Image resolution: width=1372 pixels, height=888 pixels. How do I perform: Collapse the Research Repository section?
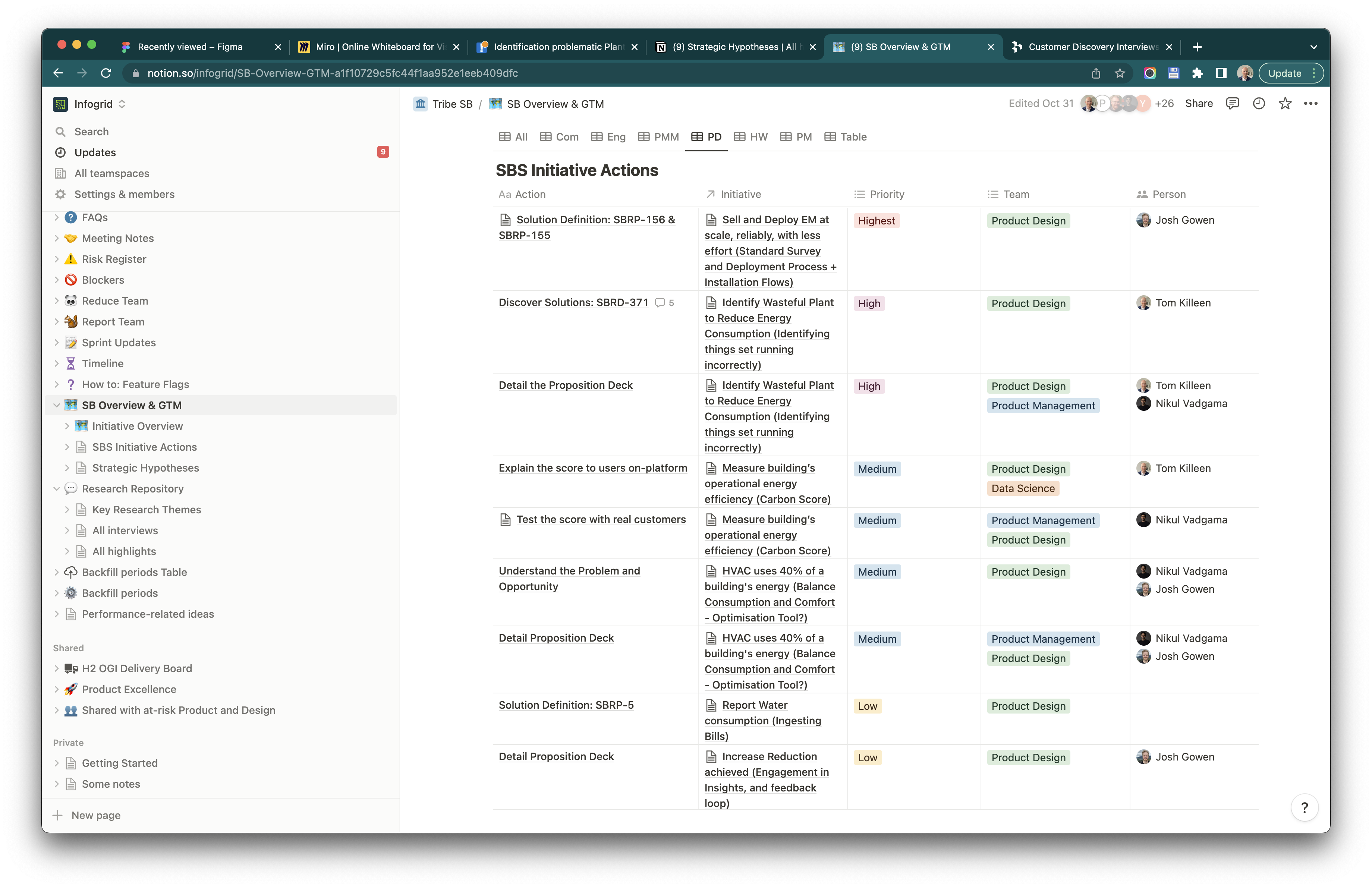pyautogui.click(x=57, y=489)
